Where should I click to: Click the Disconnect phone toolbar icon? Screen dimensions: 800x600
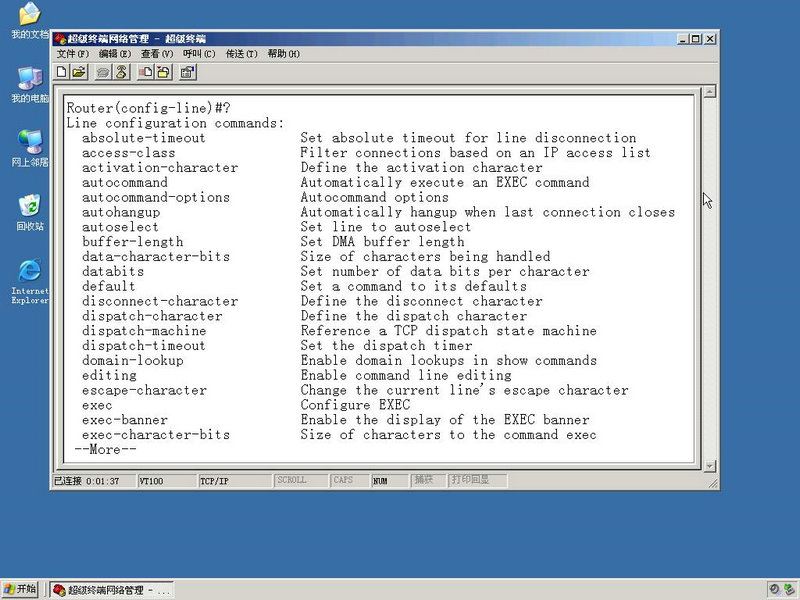[121, 72]
